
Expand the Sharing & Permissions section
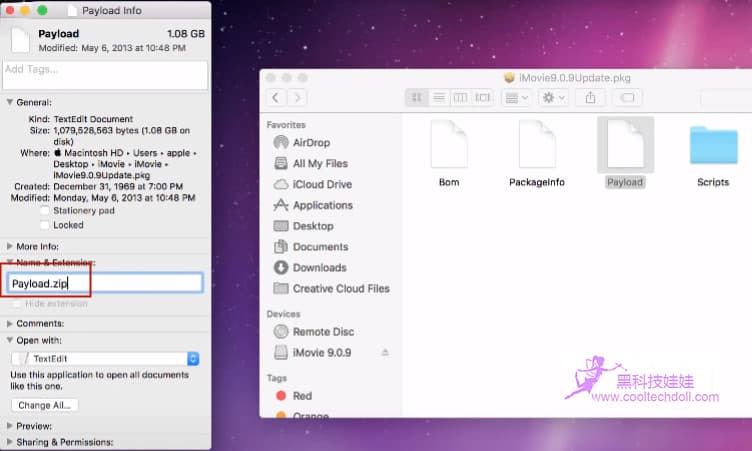click(x=10, y=442)
